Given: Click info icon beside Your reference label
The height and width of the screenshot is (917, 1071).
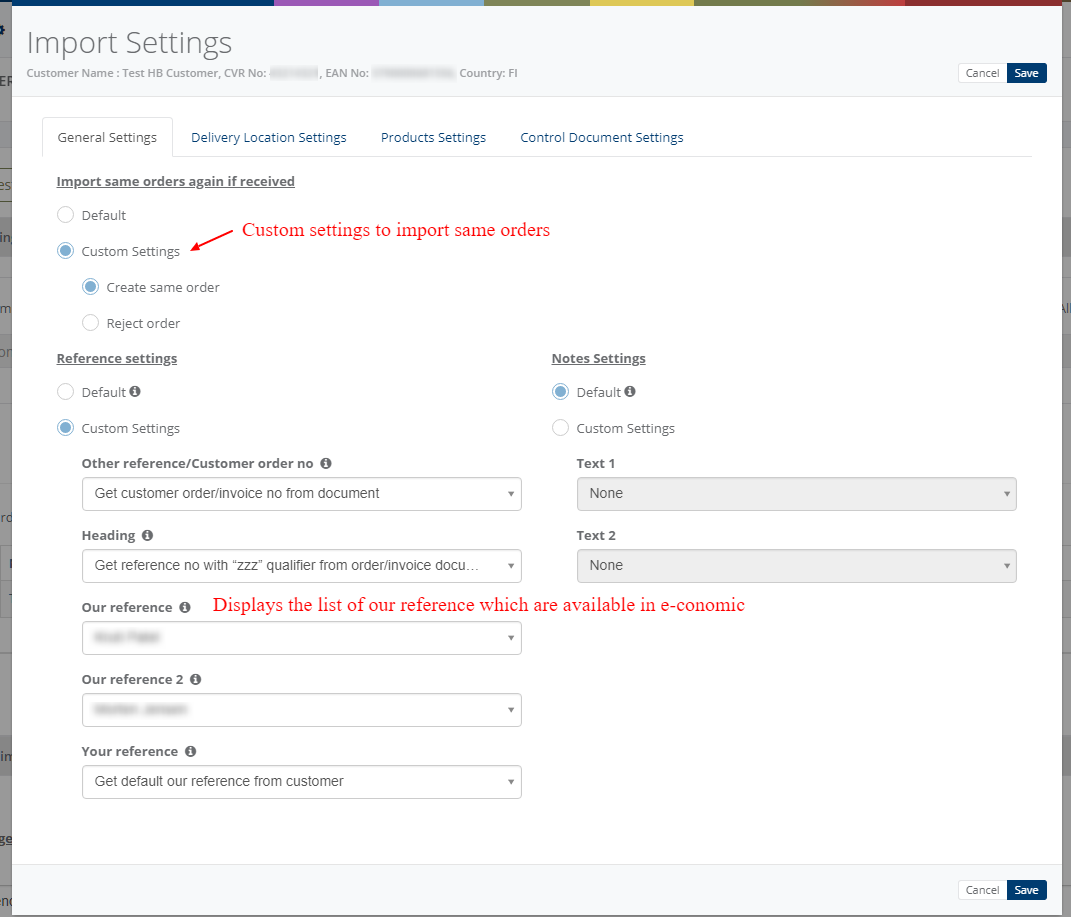Looking at the screenshot, I should (x=191, y=751).
